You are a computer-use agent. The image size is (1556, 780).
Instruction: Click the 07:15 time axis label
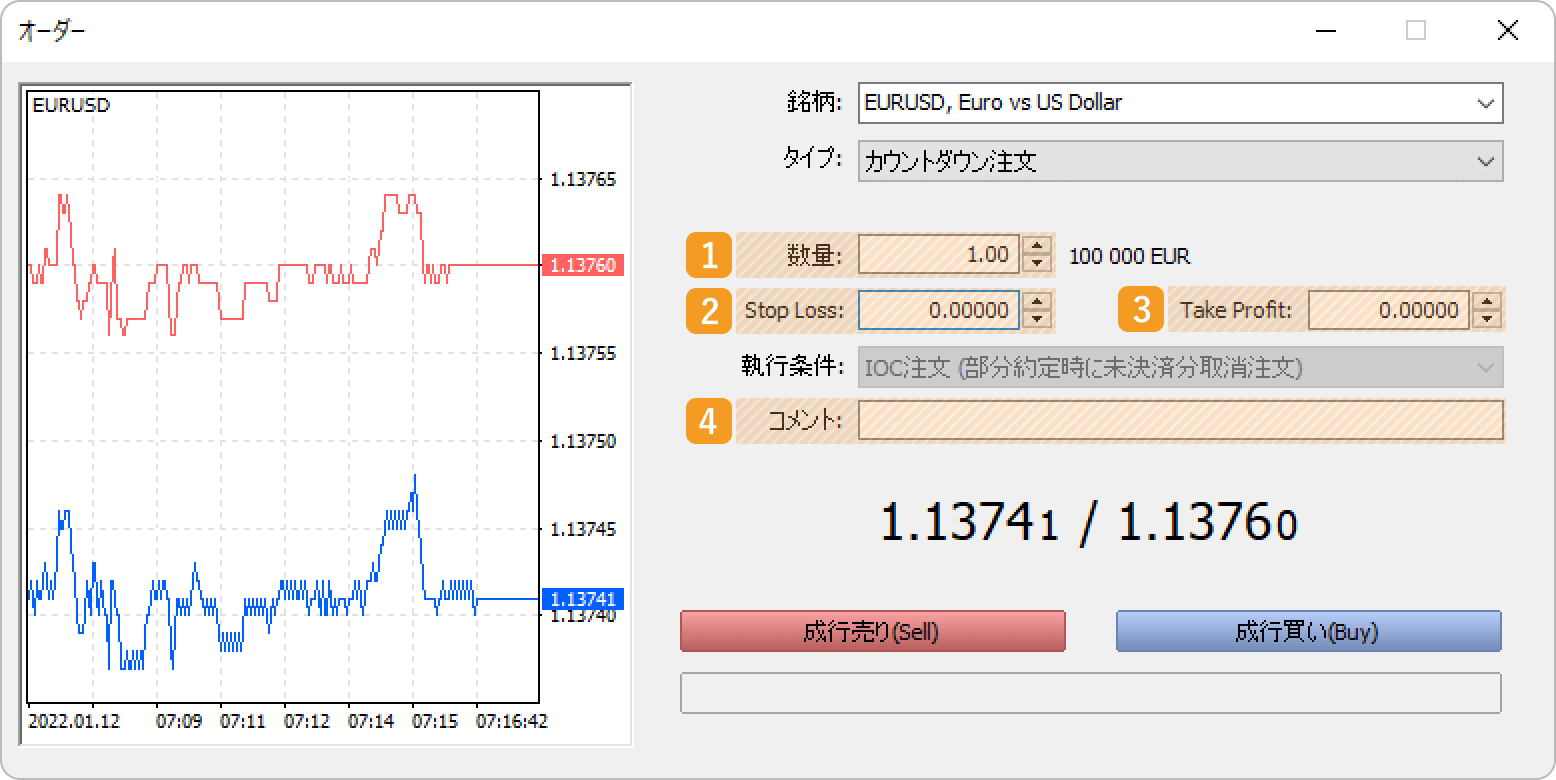coord(434,721)
